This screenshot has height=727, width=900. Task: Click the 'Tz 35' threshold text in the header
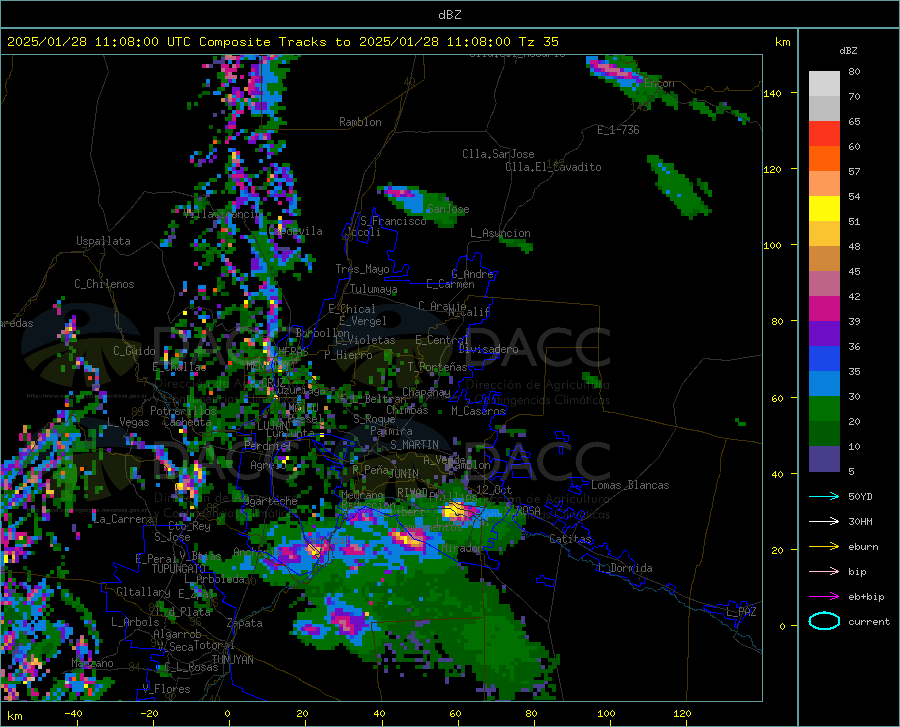point(539,42)
